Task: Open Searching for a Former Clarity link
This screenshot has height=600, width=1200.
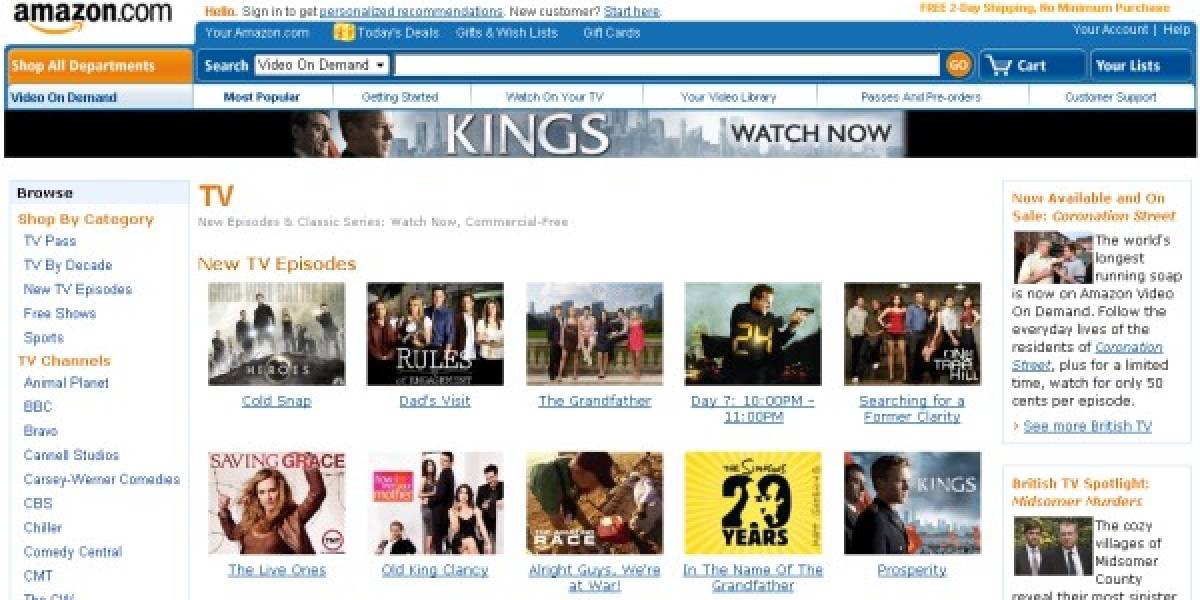Action: click(x=912, y=409)
